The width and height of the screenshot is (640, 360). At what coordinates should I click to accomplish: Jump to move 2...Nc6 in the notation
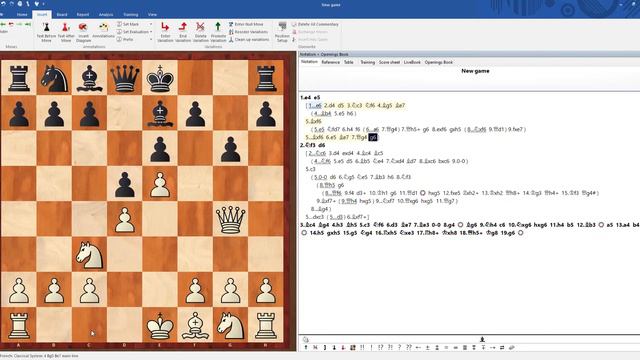tap(318, 153)
